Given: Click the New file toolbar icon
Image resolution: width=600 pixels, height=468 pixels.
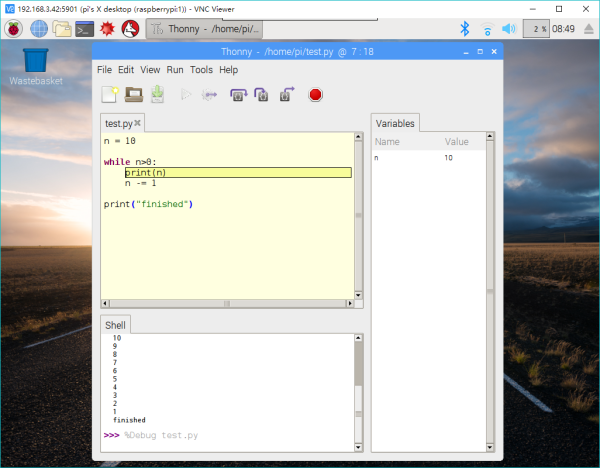Looking at the screenshot, I should pos(110,95).
